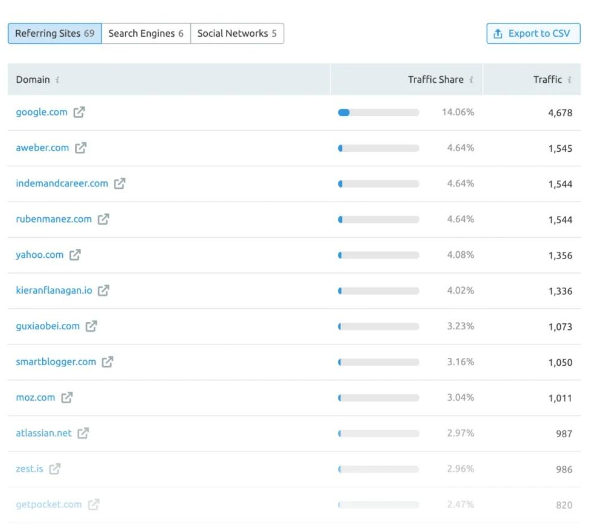Open zest.is domain link
This screenshot has height=531, width=595.
[30, 469]
